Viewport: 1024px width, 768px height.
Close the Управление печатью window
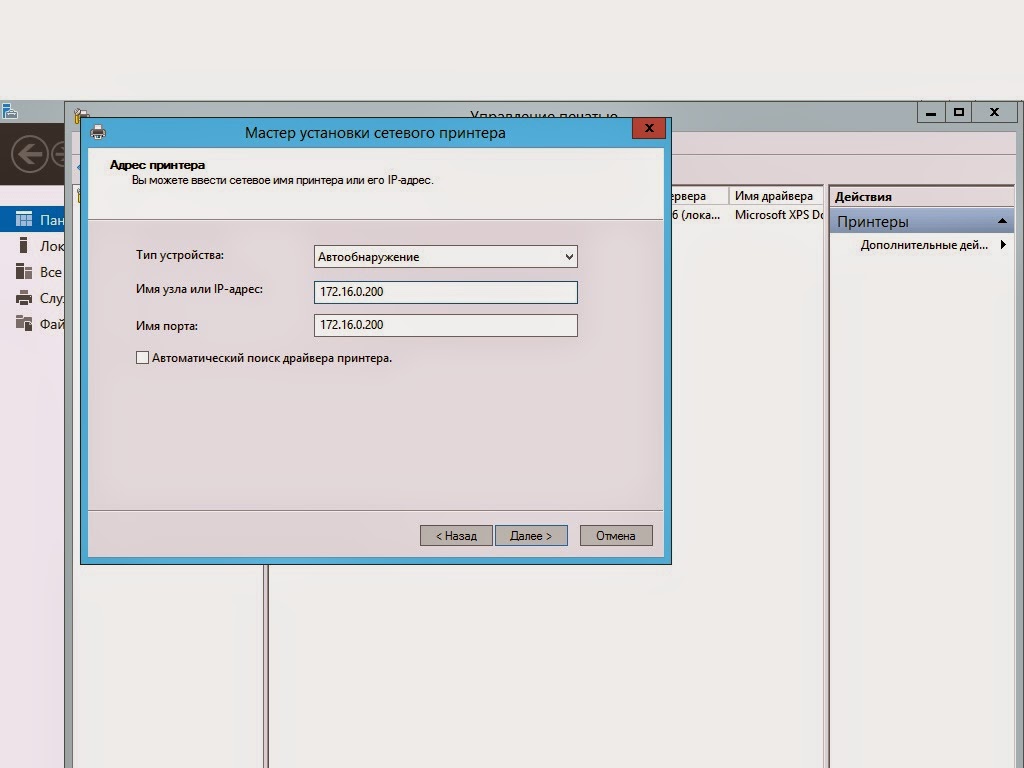coord(994,112)
